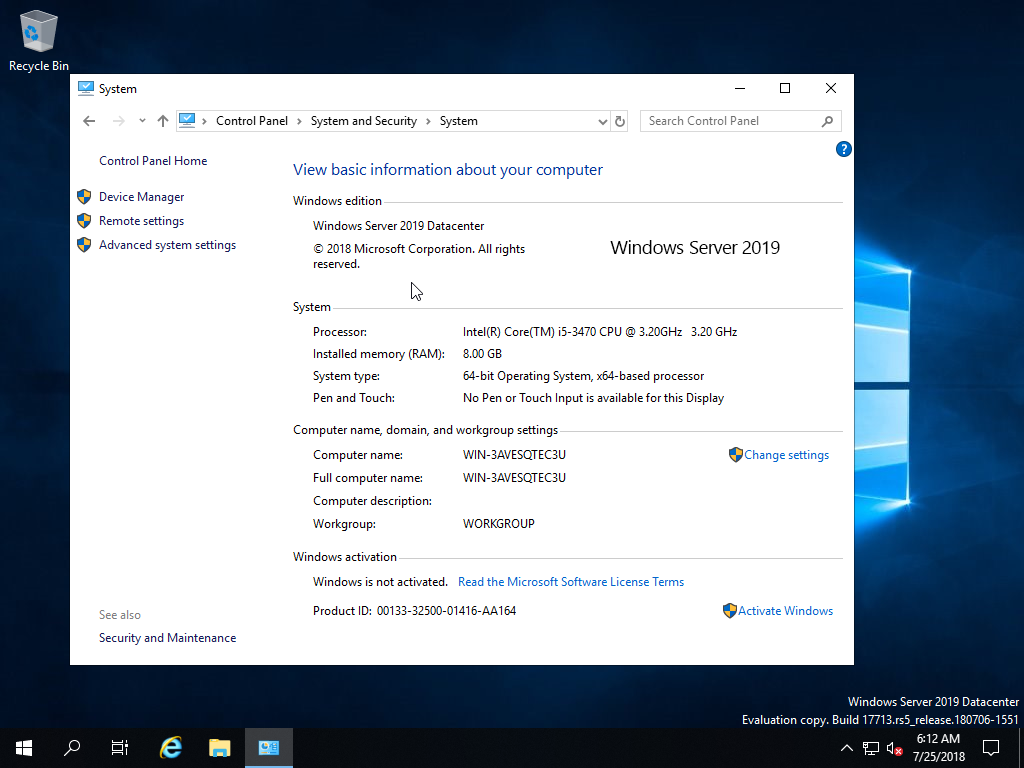Open Security and Maintenance link
Screen dimensions: 1024x768
tap(167, 638)
